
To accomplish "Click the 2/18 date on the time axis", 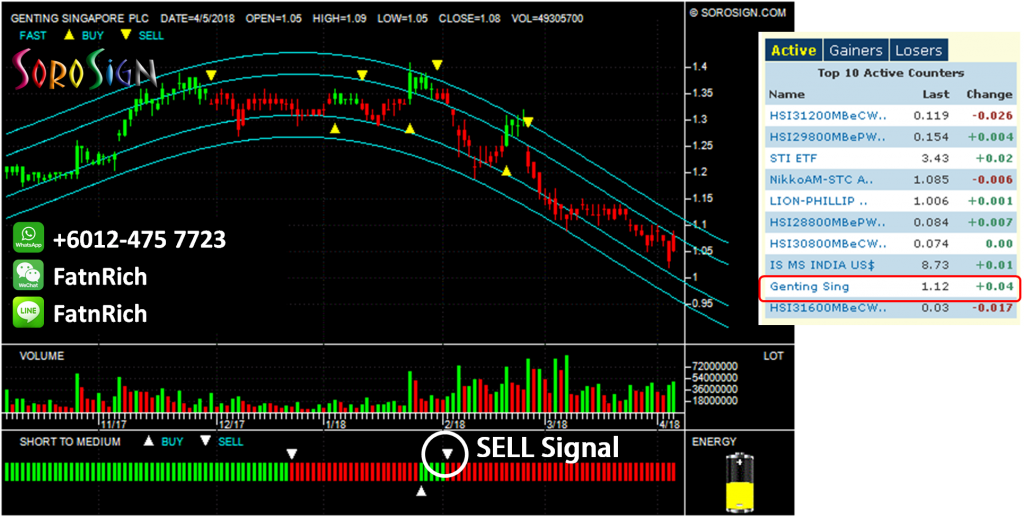I will [455, 424].
